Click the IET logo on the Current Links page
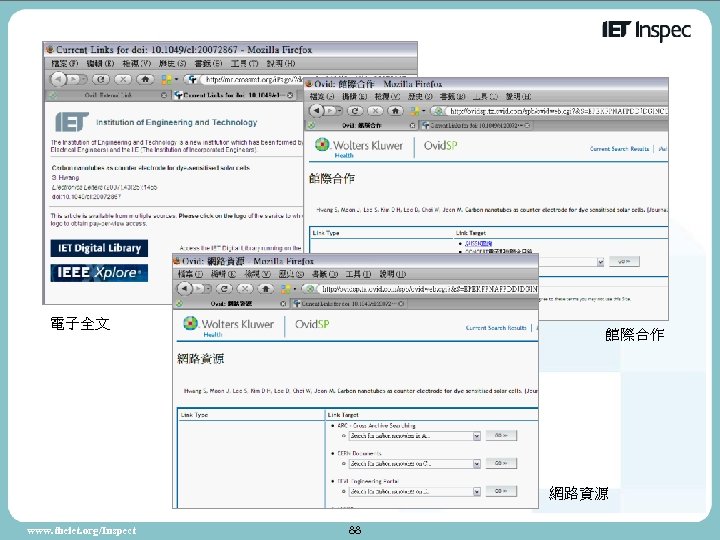The image size is (720, 540). [72, 122]
